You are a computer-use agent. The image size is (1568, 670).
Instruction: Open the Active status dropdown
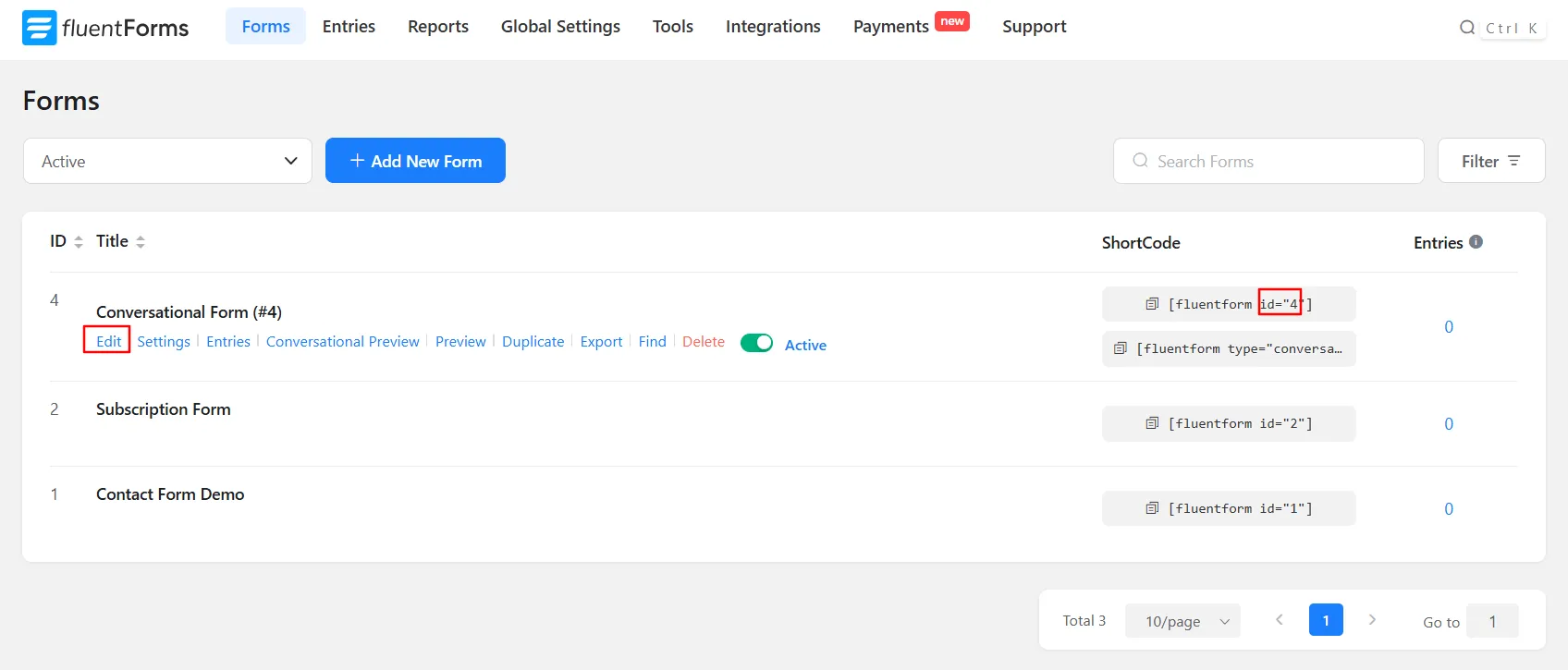tap(167, 161)
